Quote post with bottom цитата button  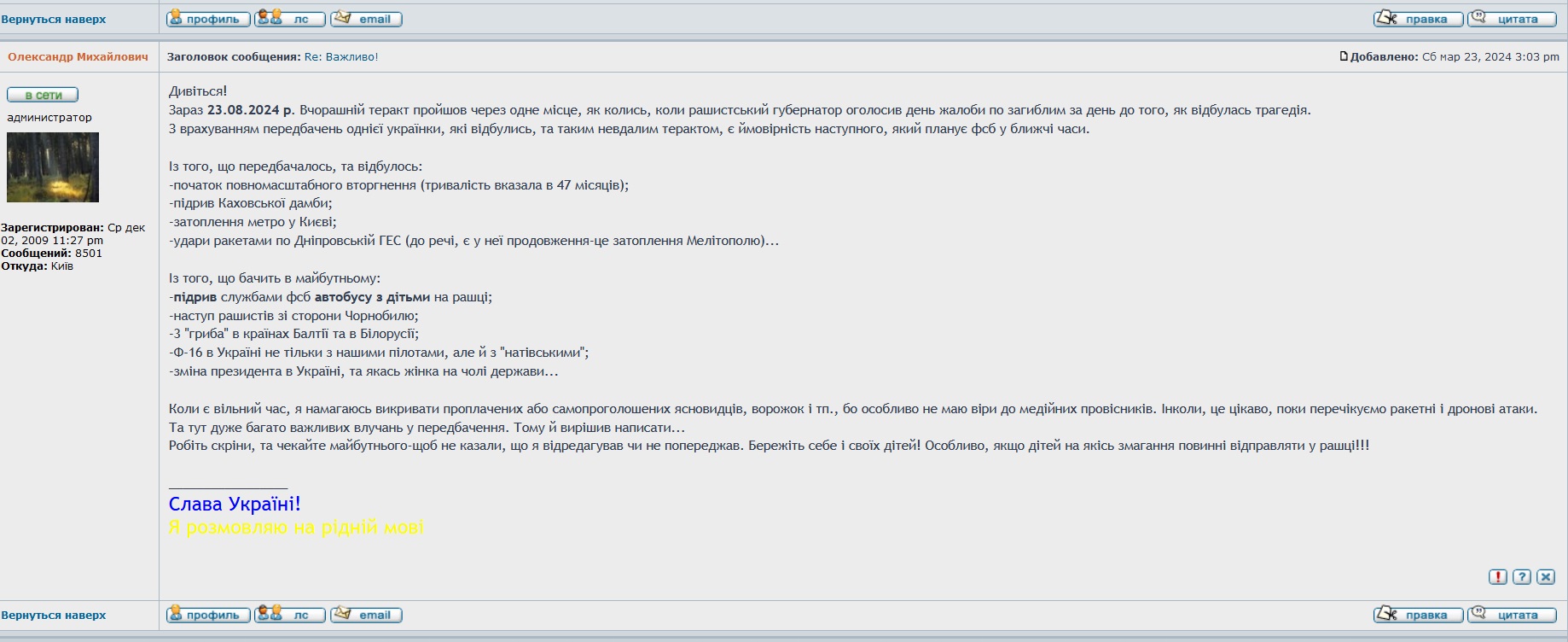click(1512, 615)
